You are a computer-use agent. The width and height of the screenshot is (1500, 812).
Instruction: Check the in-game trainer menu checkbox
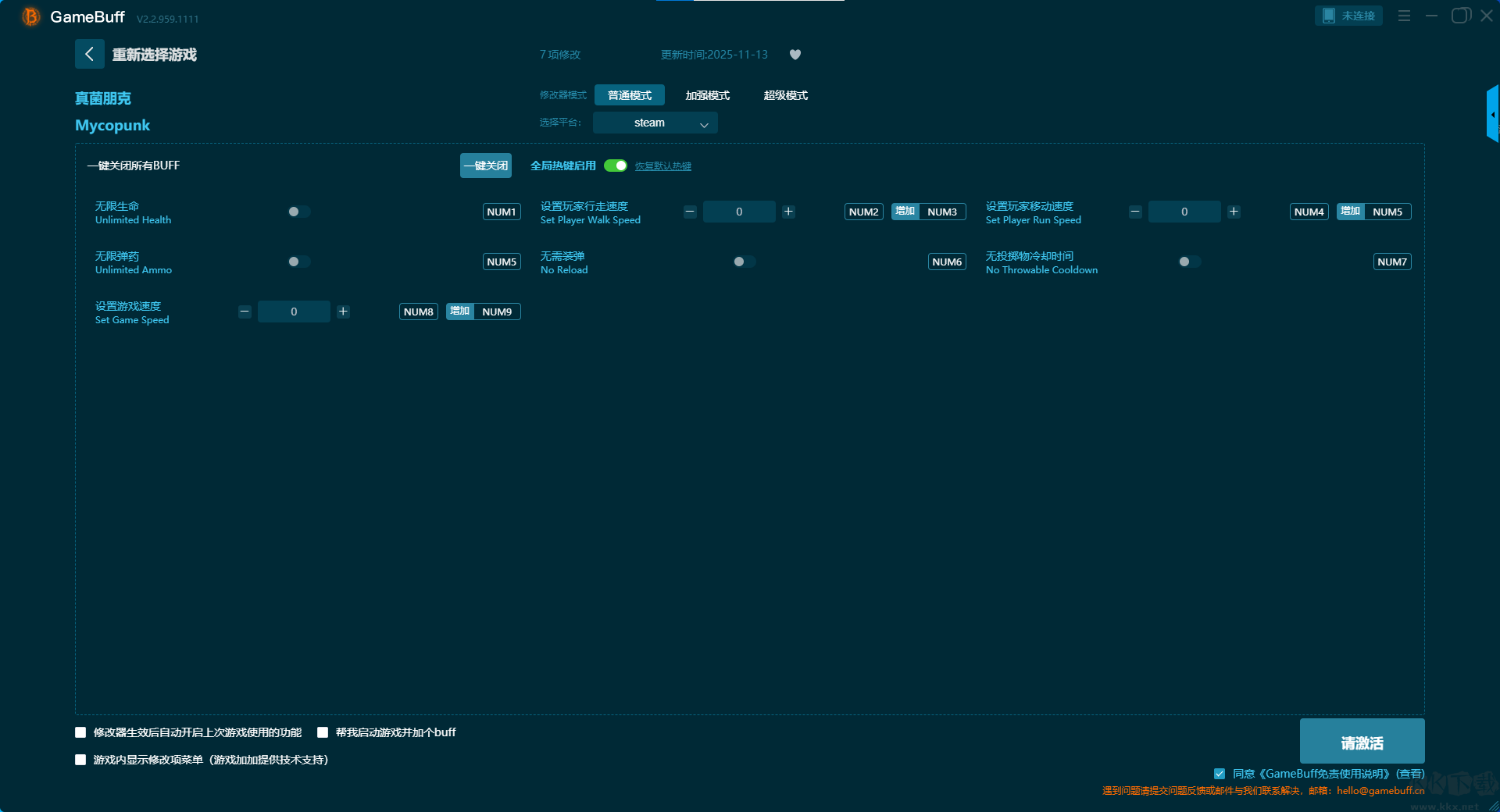(x=80, y=760)
